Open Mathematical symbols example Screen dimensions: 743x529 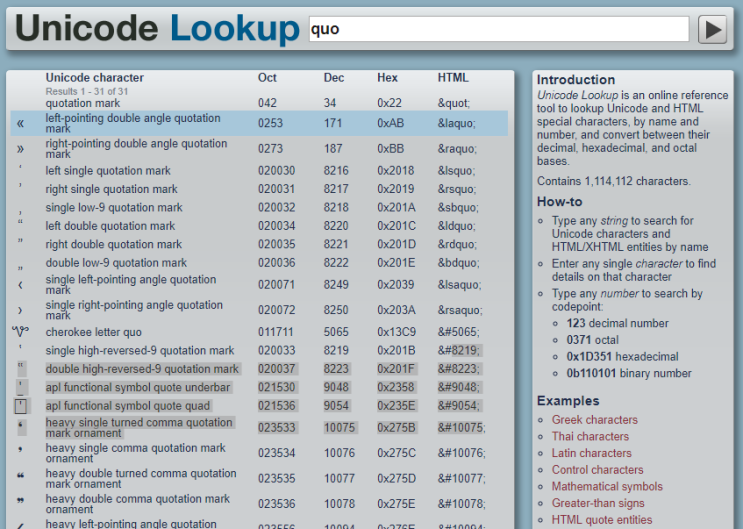point(607,486)
